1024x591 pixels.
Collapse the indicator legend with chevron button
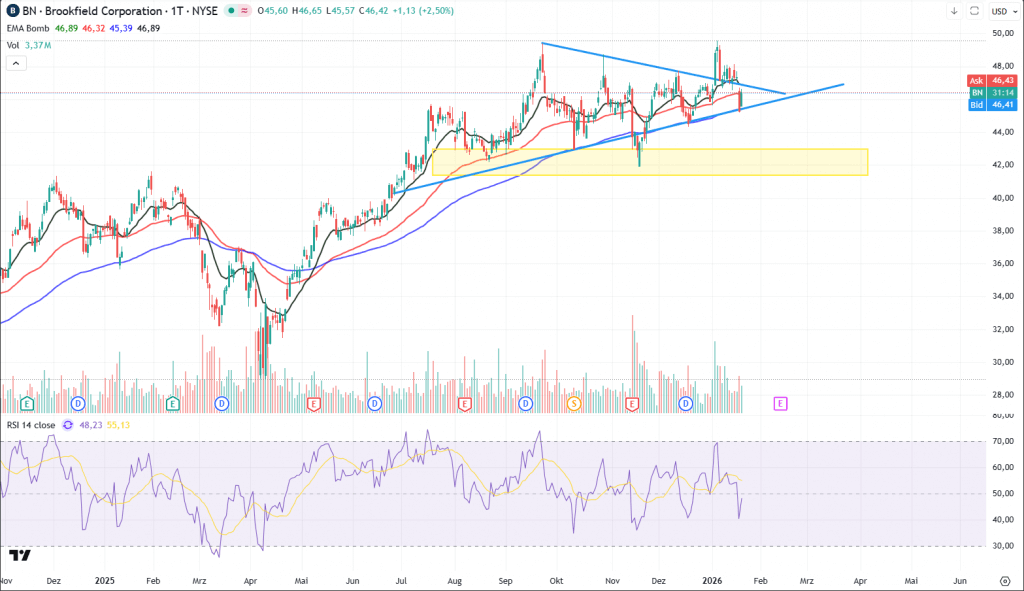pyautogui.click(x=16, y=63)
